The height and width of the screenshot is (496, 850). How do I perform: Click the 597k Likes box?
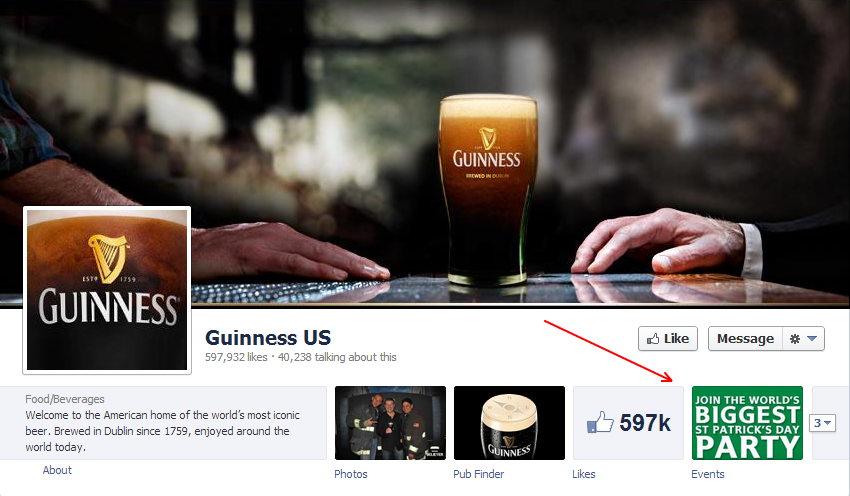628,423
